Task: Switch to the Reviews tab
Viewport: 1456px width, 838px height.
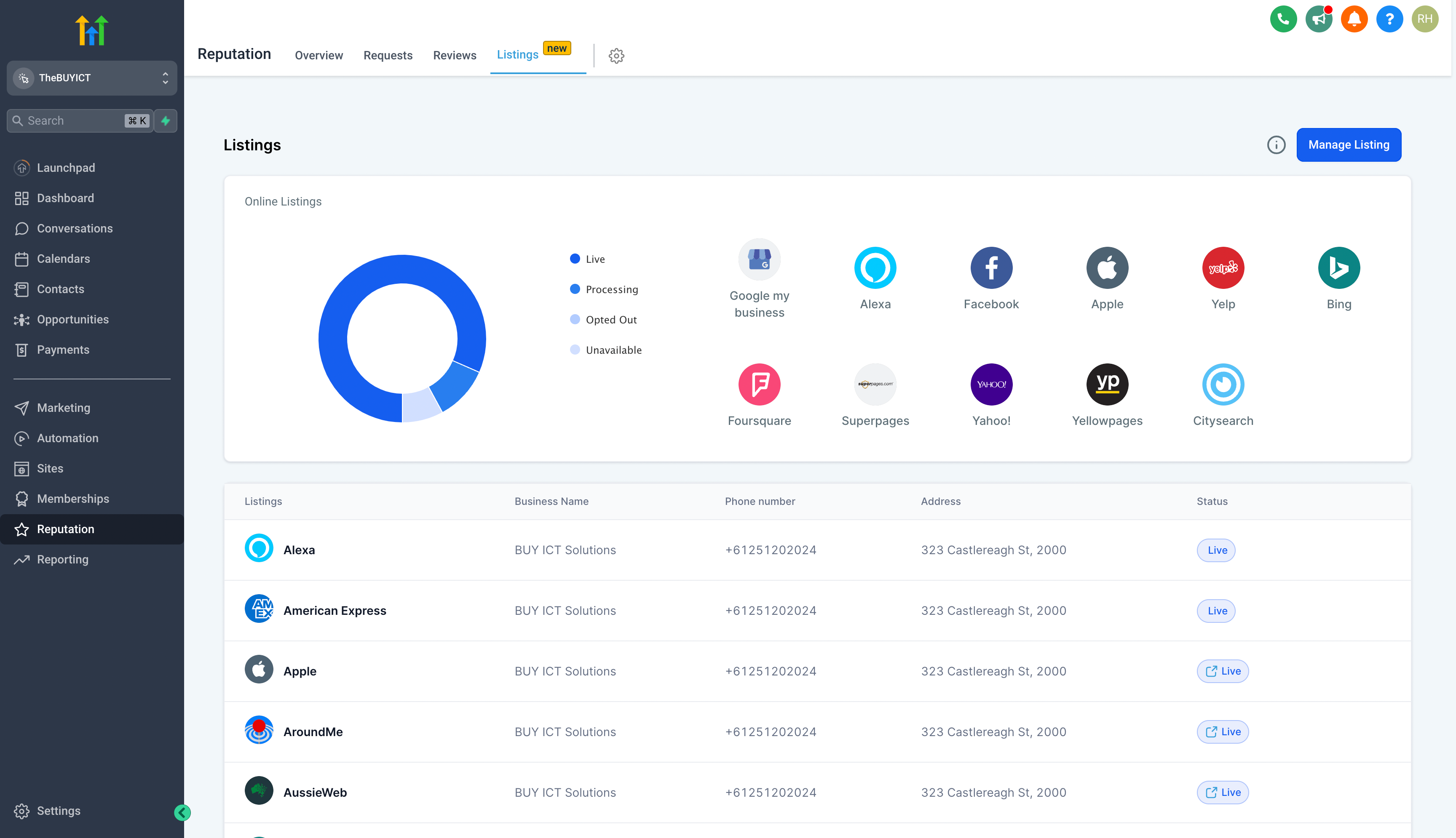Action: point(455,55)
